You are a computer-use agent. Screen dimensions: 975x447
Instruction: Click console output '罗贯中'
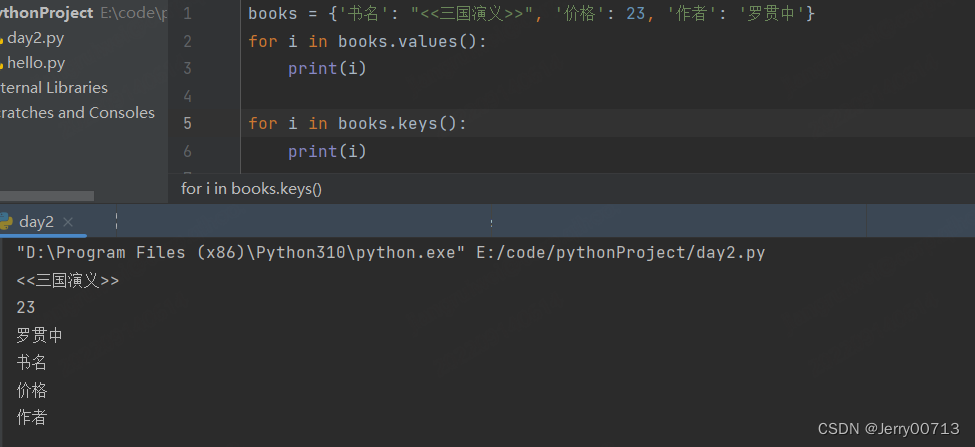[x=39, y=336]
